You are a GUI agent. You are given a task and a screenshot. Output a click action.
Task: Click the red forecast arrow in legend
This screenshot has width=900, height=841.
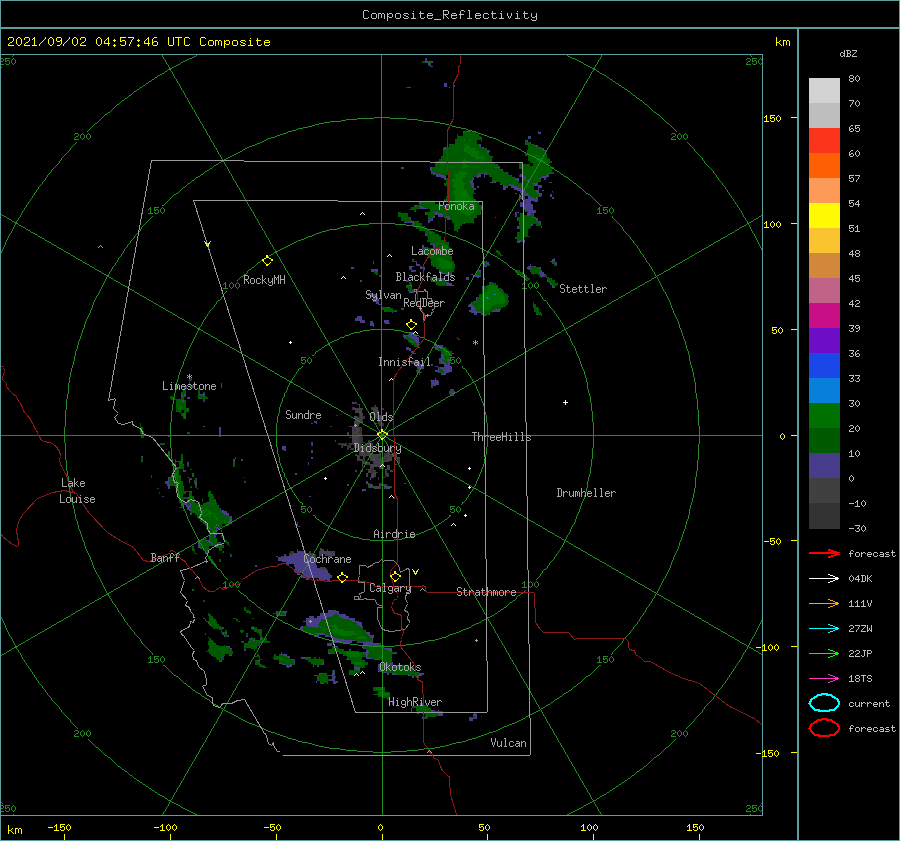point(824,553)
